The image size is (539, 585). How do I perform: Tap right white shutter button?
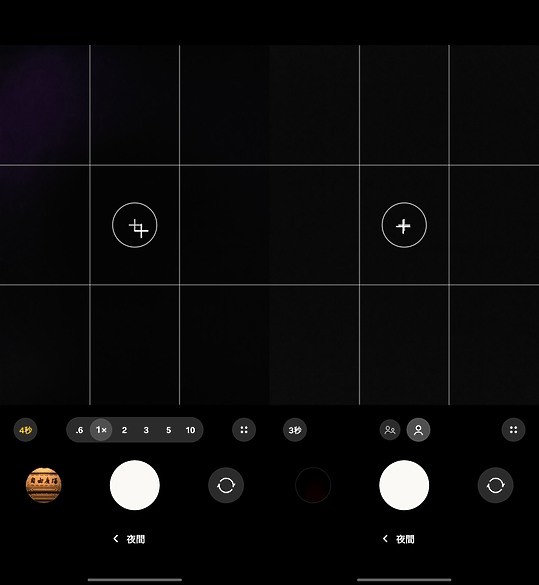[x=404, y=485]
